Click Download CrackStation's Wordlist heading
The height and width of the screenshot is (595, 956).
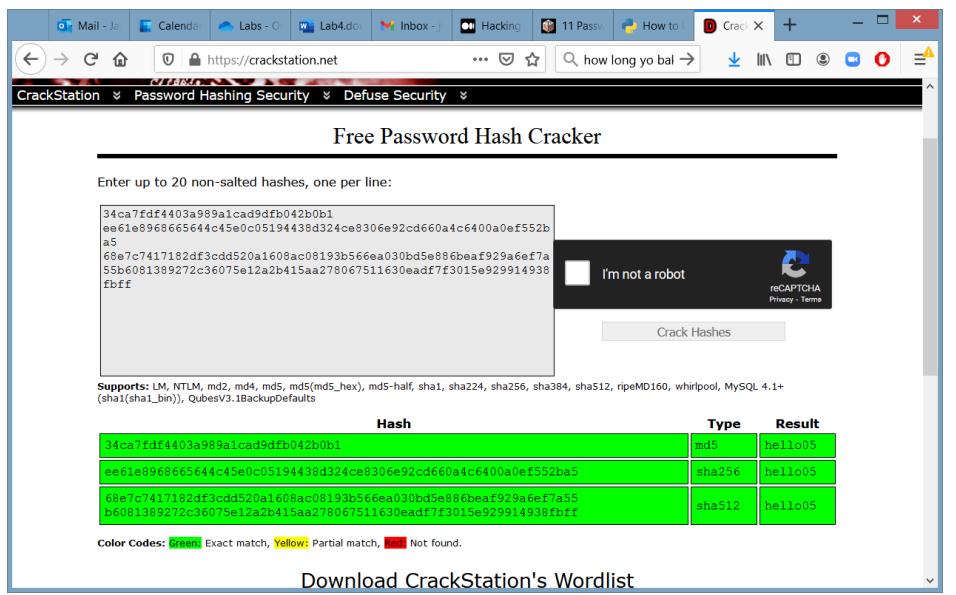[467, 580]
